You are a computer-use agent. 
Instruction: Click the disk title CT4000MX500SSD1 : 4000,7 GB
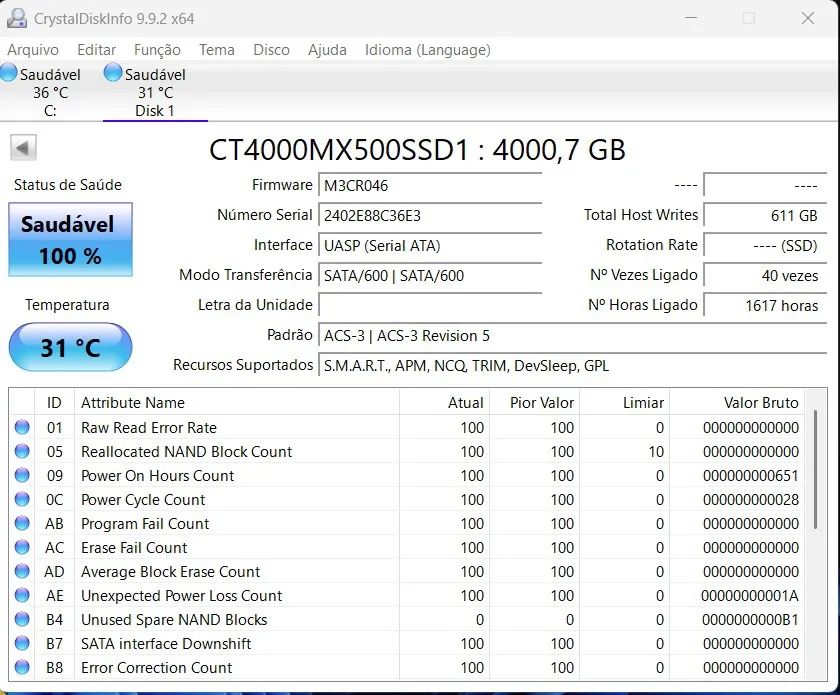pyautogui.click(x=417, y=150)
